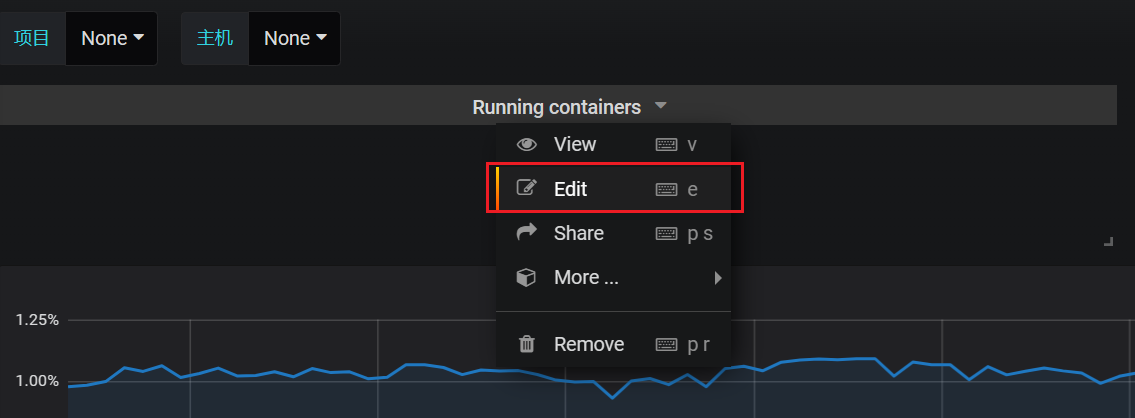Viewport: 1135px width, 418px height.
Task: Click keyboard shortcut icon next to v
Action: [x=667, y=145]
